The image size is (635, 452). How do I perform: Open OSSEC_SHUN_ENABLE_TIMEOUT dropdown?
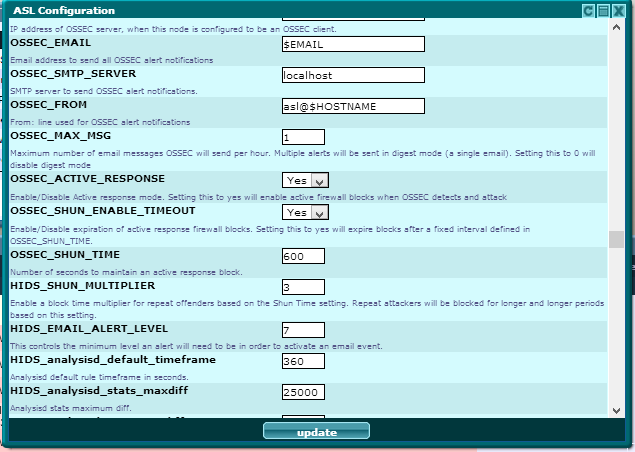pyautogui.click(x=305, y=212)
